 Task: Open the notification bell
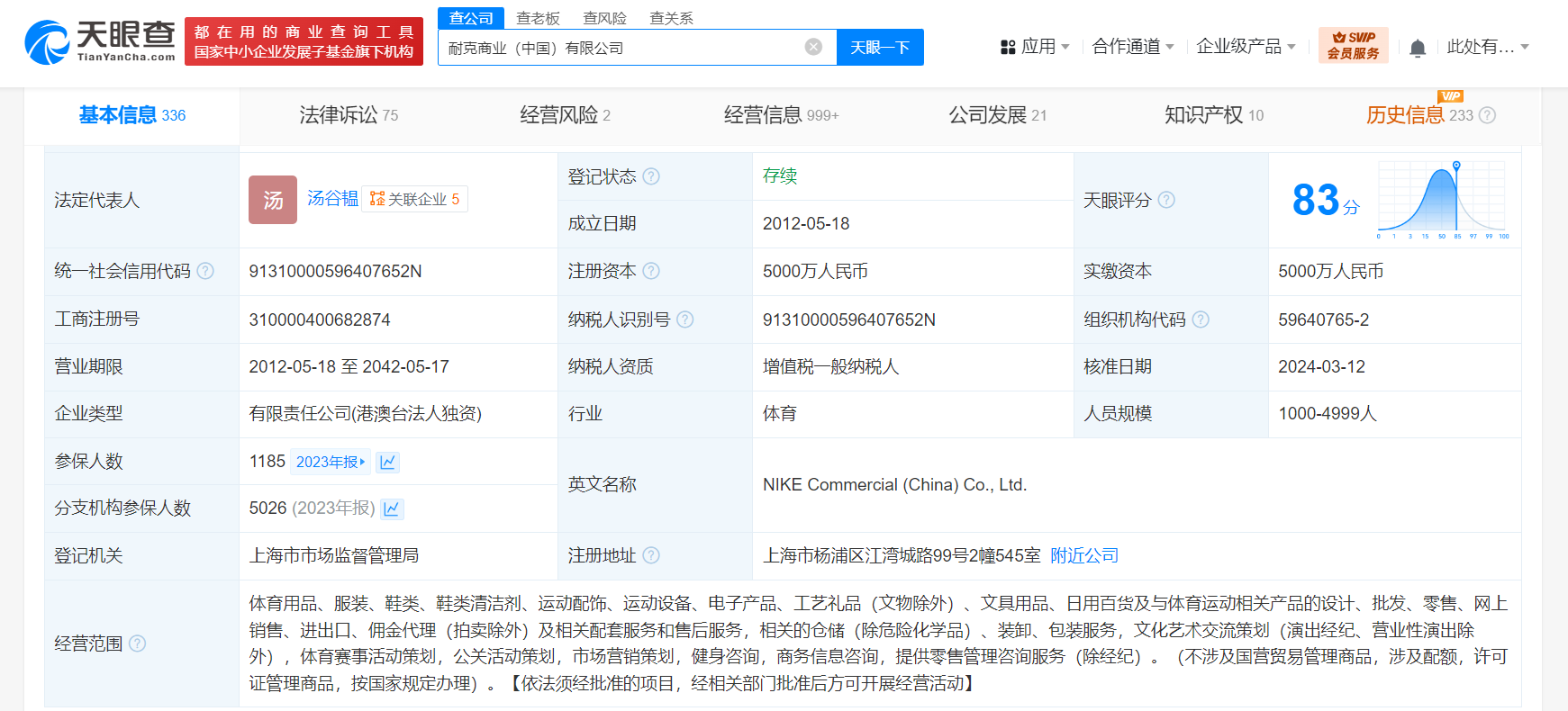(1417, 48)
